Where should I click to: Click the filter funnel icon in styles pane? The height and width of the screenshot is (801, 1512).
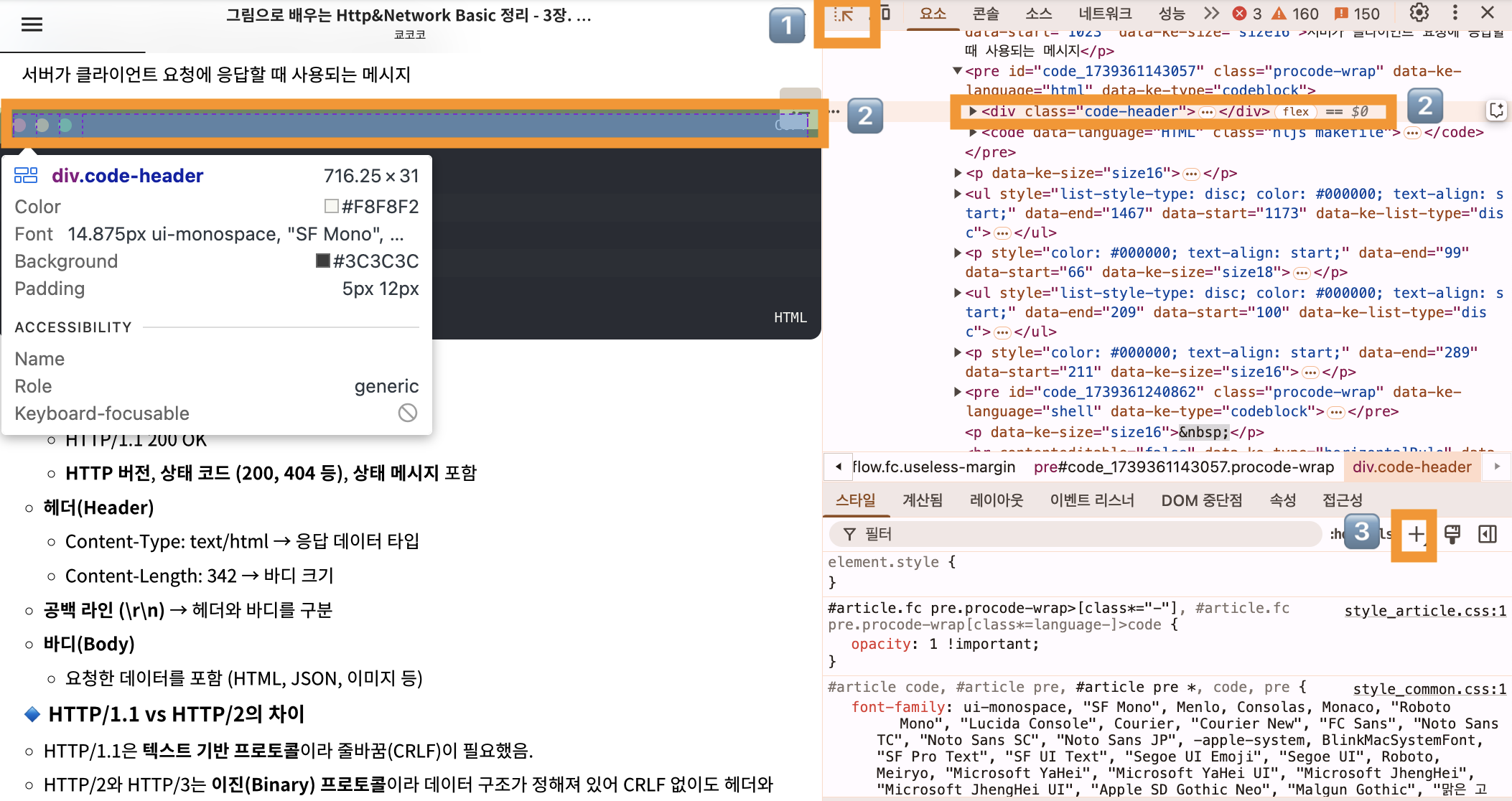(849, 534)
